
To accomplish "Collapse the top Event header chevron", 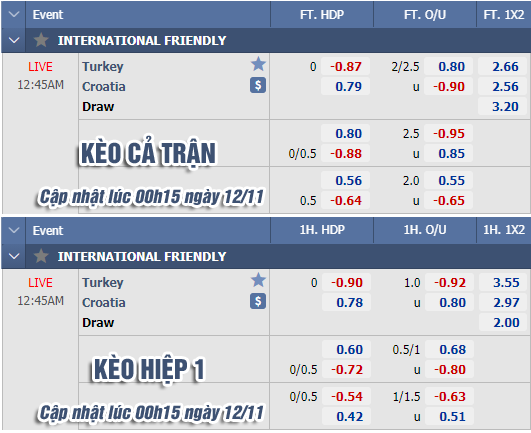I will (14, 15).
